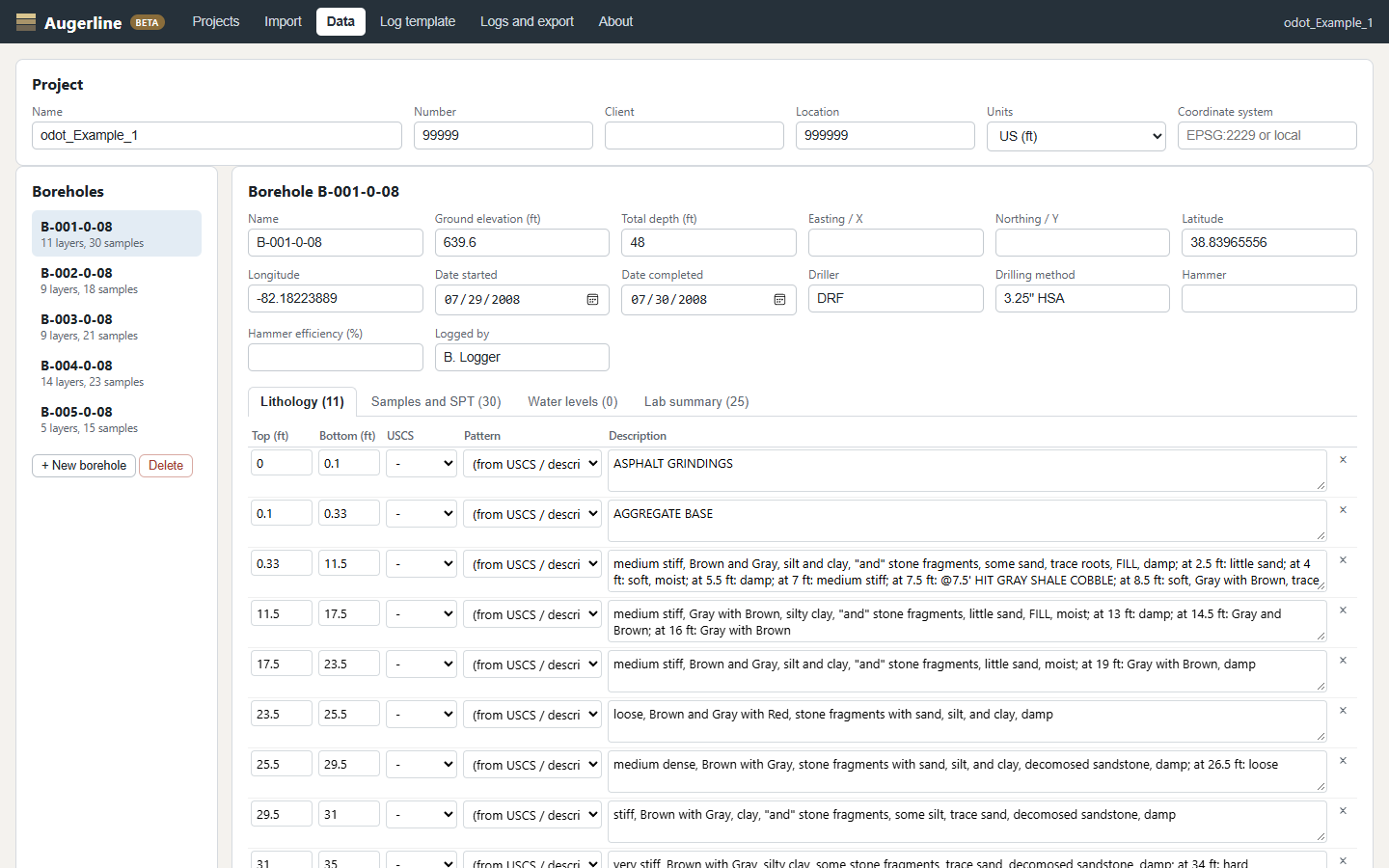1389x868 pixels.
Task: Create a new borehole
Action: click(84, 466)
